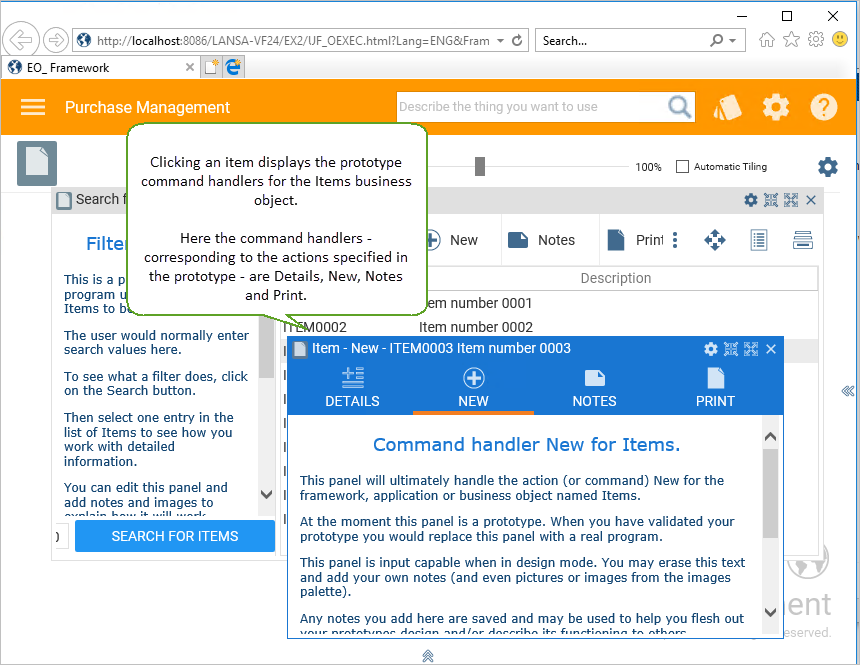Switch to the NOTES tab
The image size is (860, 665).
(595, 387)
